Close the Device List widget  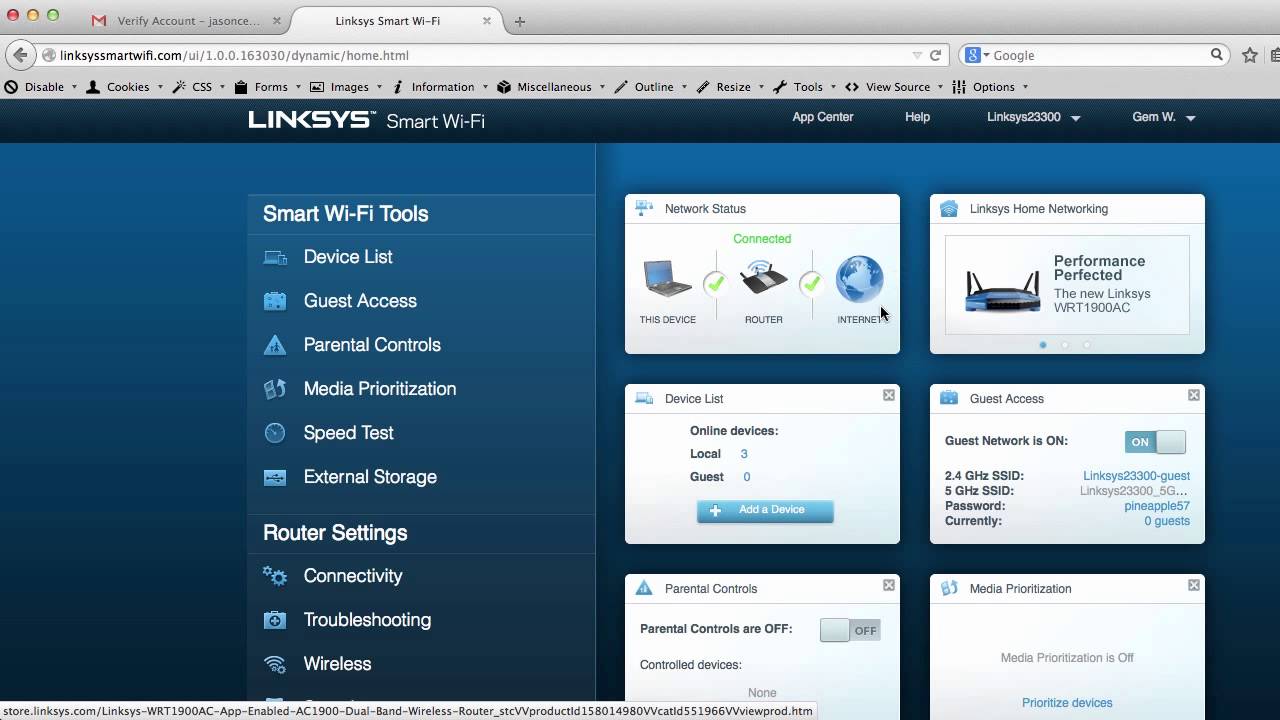pyautogui.click(x=889, y=396)
